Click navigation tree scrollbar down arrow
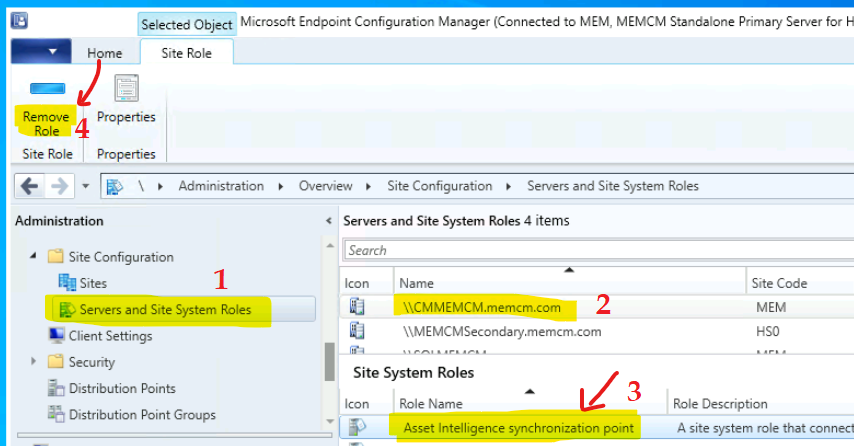854x446 pixels. [330, 421]
